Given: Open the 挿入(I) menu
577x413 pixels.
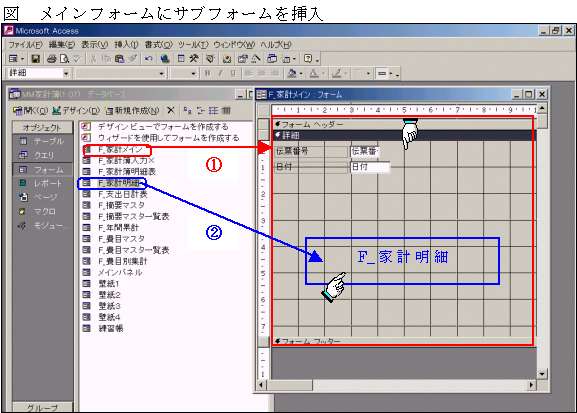Looking at the screenshot, I should [126, 45].
